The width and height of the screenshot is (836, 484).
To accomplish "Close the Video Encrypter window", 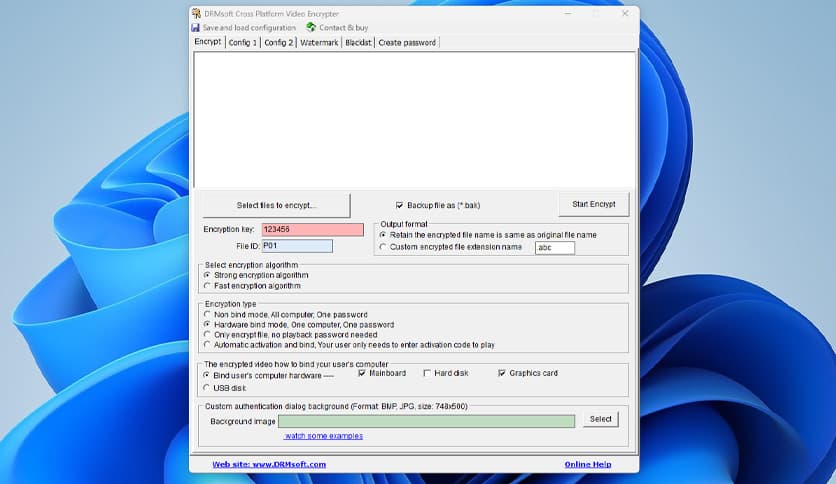I will click(625, 13).
